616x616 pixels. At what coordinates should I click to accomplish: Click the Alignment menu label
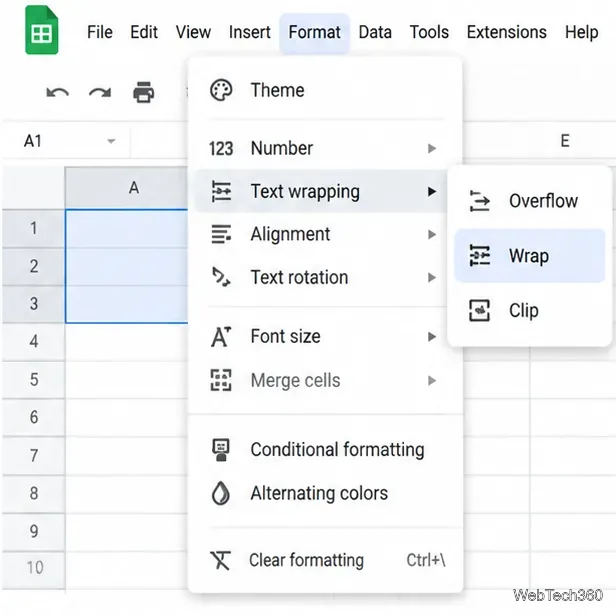[x=290, y=234]
